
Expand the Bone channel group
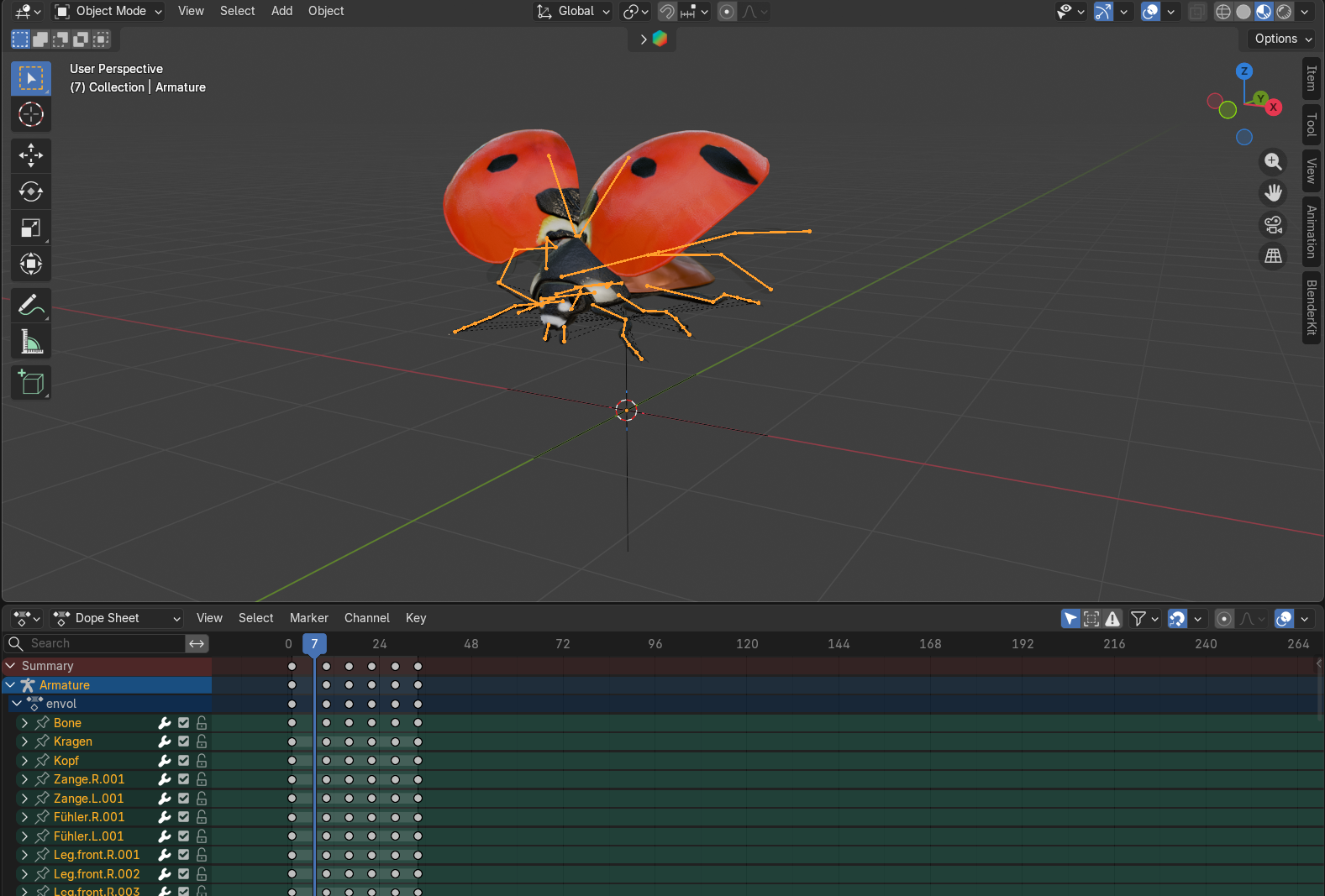(24, 723)
